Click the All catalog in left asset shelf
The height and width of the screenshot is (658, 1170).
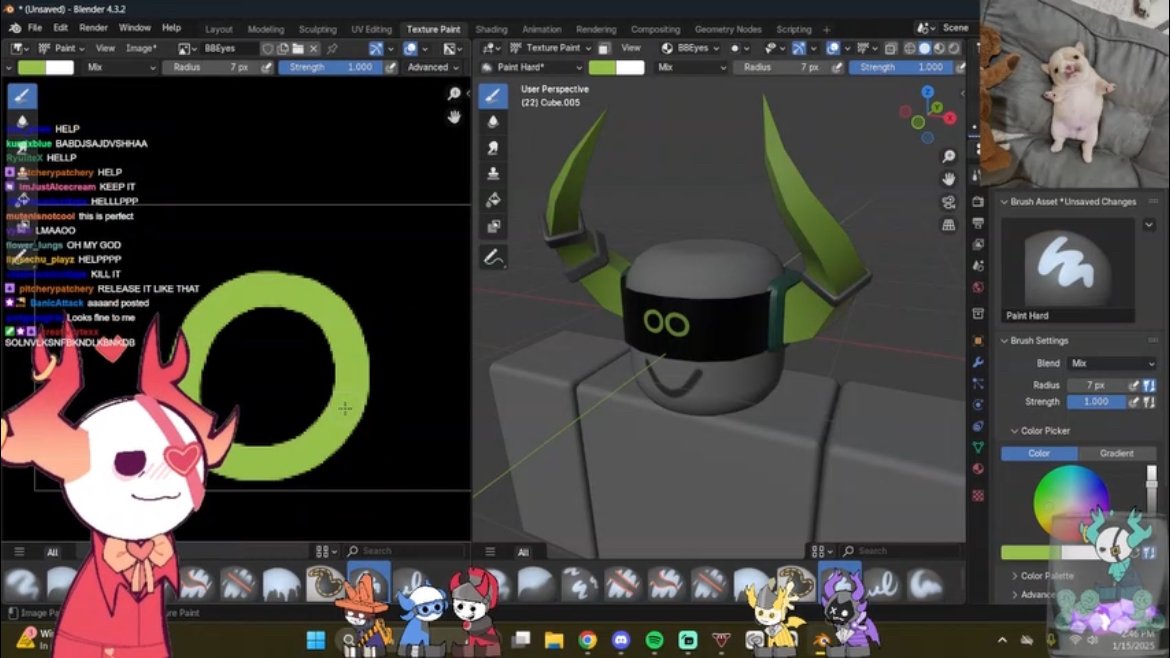(x=52, y=552)
